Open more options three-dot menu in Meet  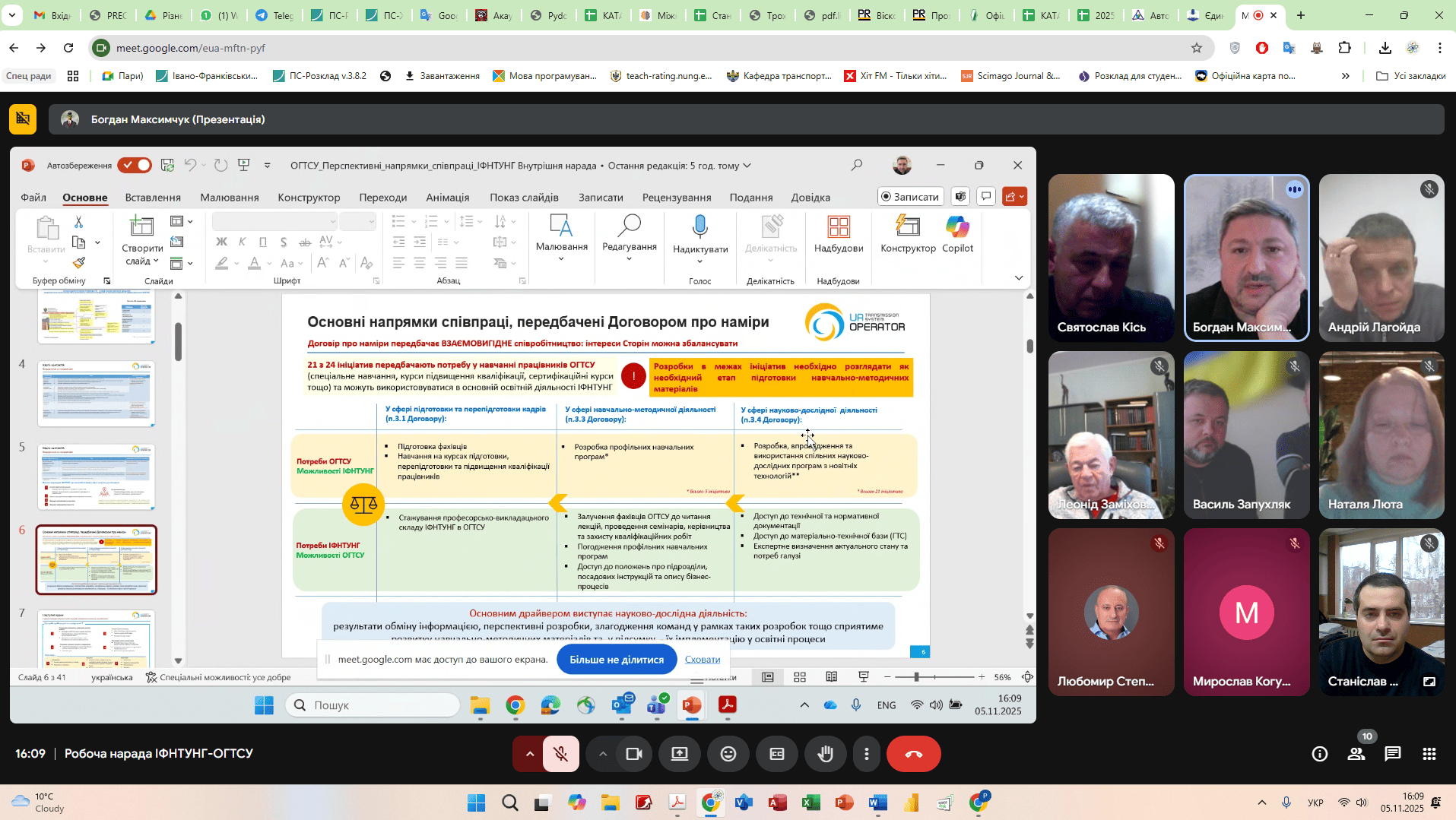click(866, 754)
